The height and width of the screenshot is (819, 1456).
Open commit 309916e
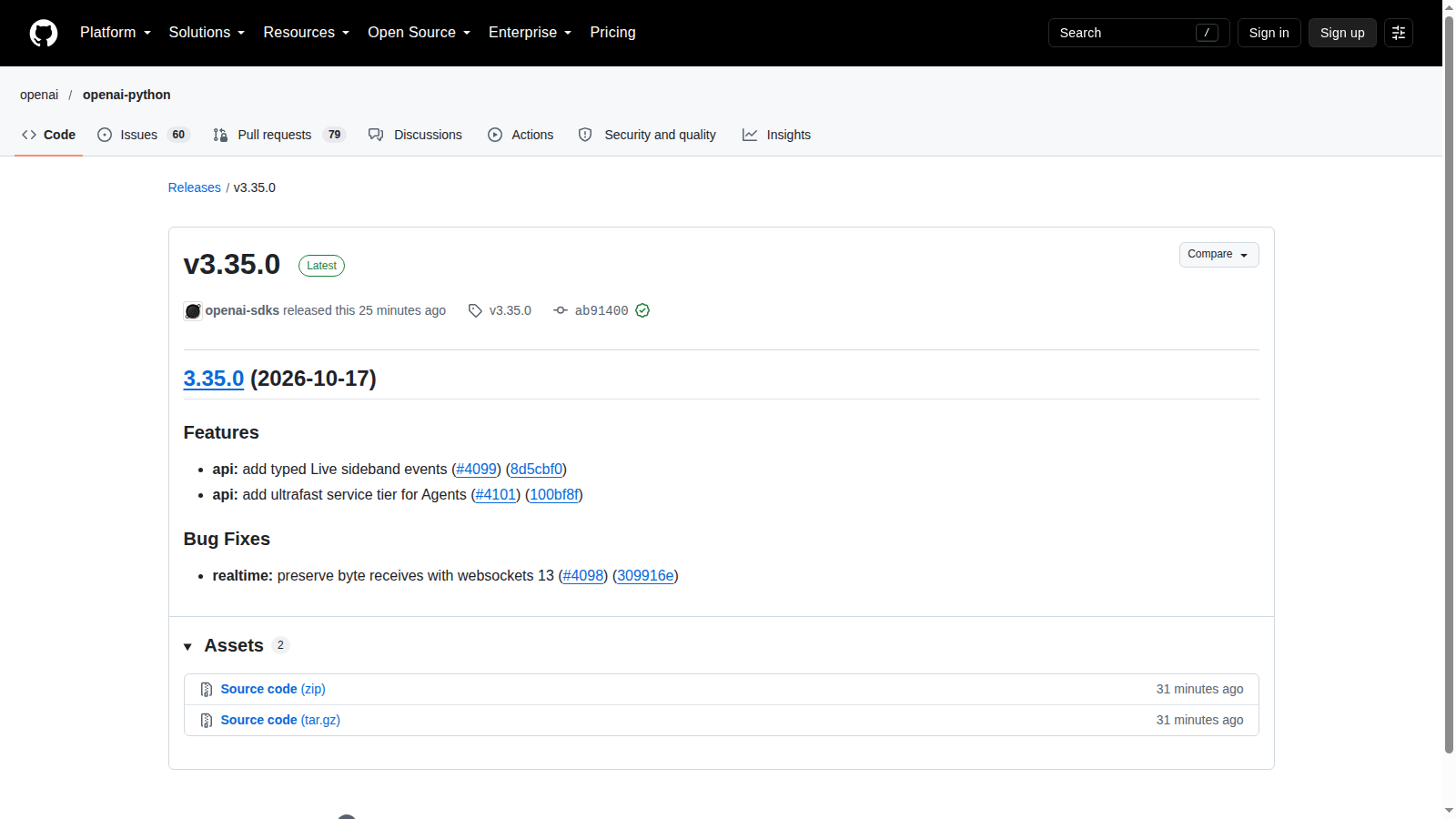point(645,576)
